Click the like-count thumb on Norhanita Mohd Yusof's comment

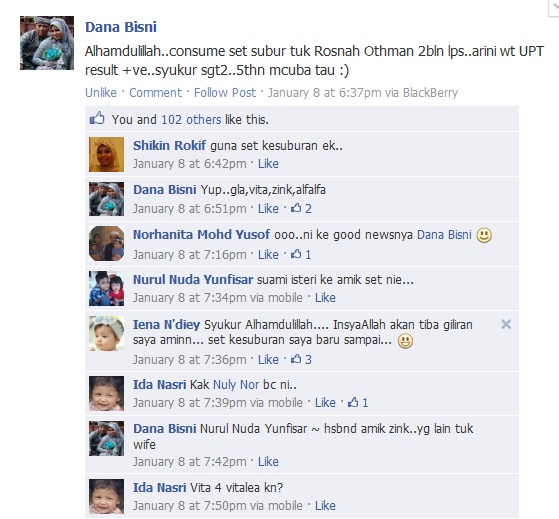pyautogui.click(x=296, y=254)
